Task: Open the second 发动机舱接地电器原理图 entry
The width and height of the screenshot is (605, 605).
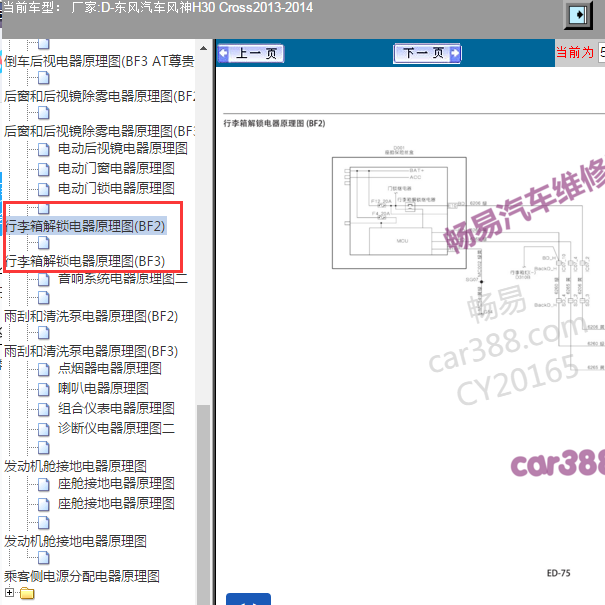Action: 75,541
